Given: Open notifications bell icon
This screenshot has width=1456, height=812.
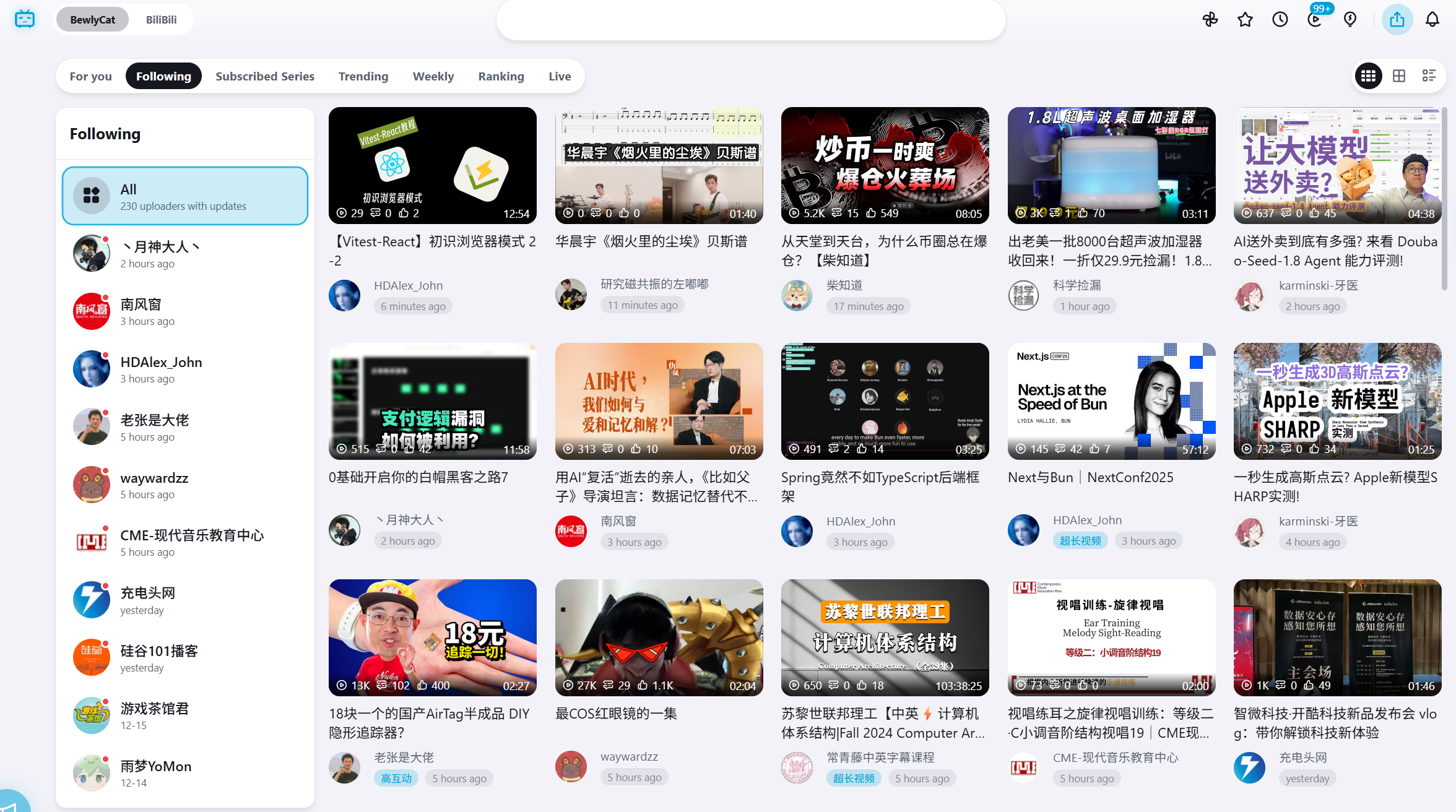Looking at the screenshot, I should (x=1432, y=20).
